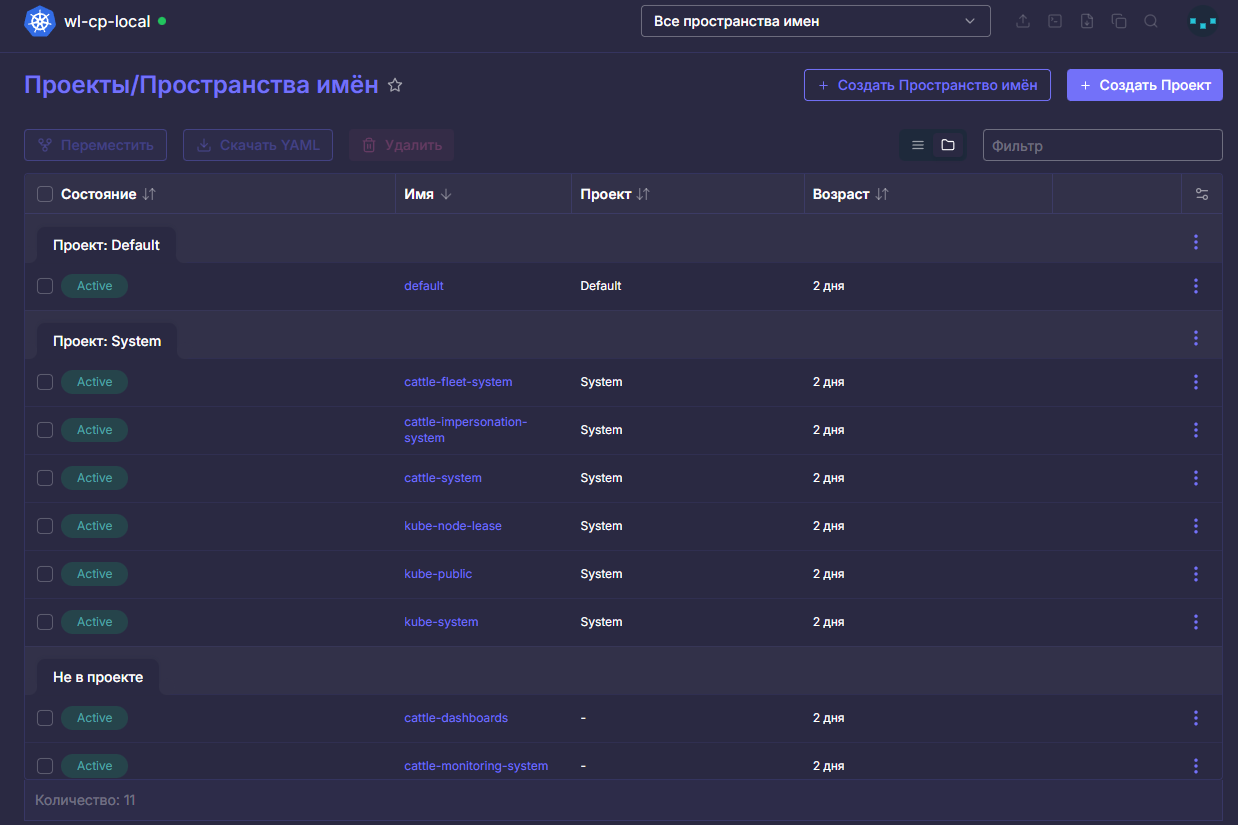1238x825 pixels.
Task: Click Создать Пространство имён button
Action: click(x=927, y=85)
